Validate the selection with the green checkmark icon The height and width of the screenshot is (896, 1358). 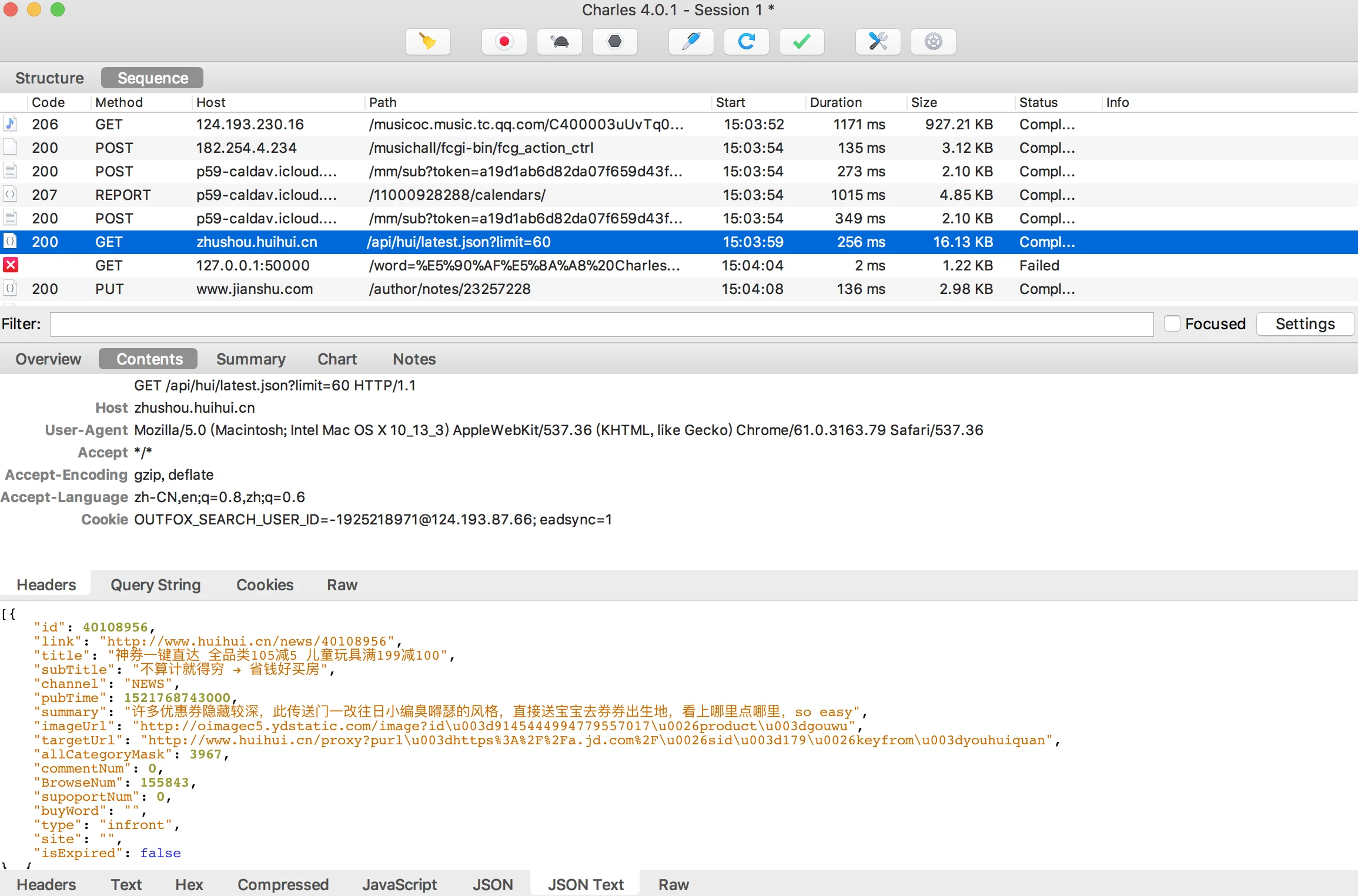pyautogui.click(x=801, y=42)
